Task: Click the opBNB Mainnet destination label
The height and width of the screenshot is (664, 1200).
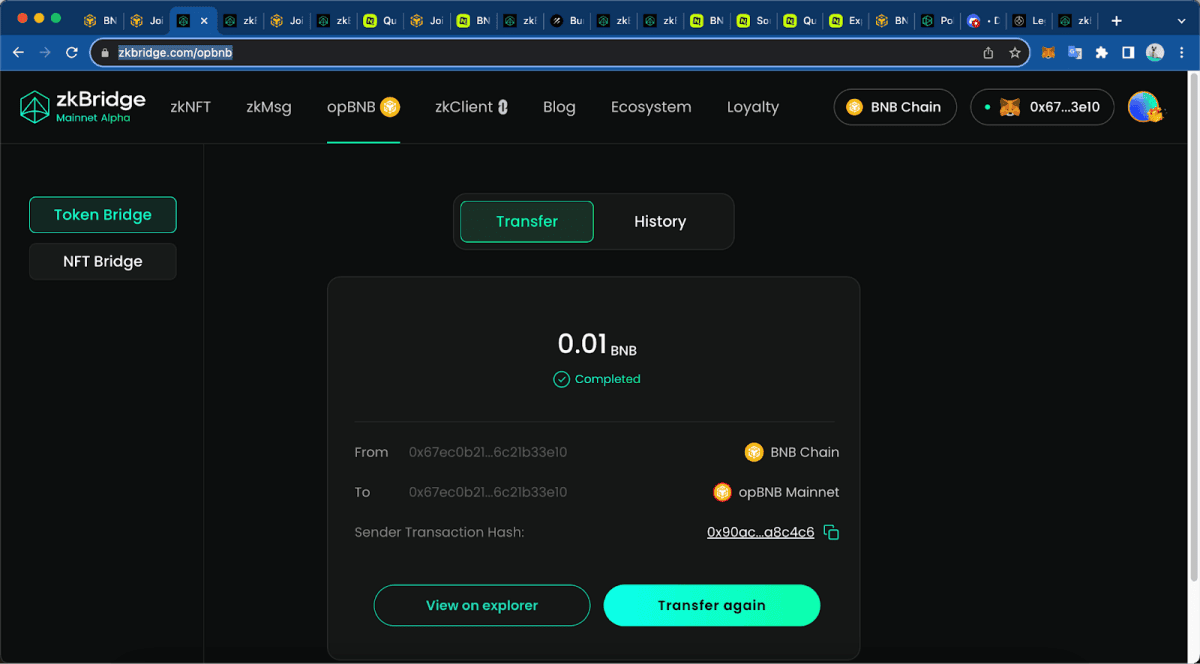Action: tap(776, 492)
